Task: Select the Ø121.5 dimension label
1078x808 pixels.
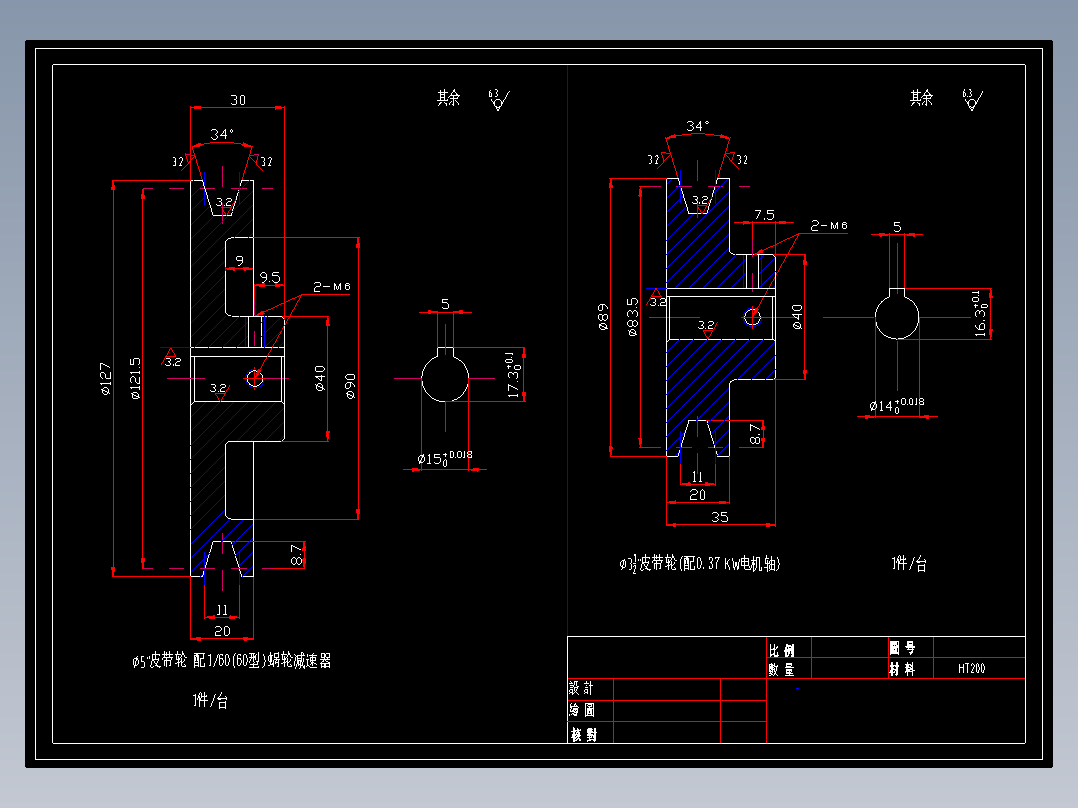Action: (135, 378)
